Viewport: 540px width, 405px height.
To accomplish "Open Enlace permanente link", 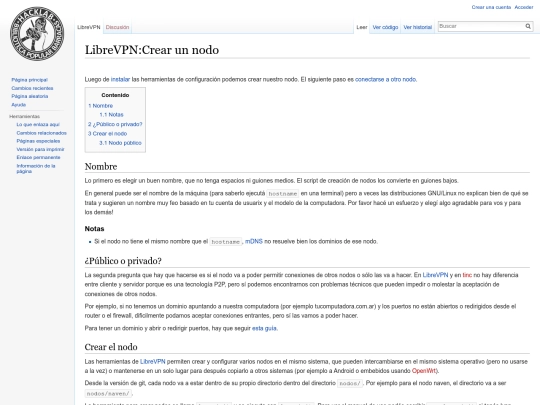I will pos(38,157).
